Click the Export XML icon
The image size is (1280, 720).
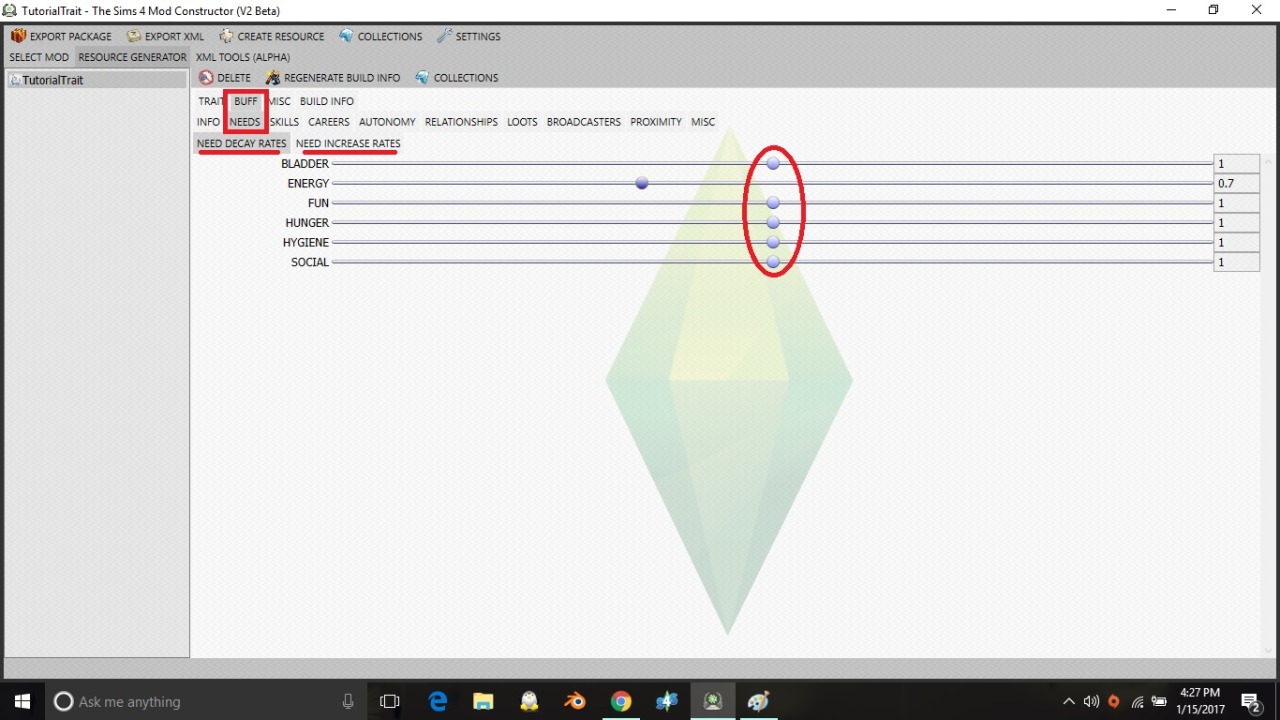[133, 36]
